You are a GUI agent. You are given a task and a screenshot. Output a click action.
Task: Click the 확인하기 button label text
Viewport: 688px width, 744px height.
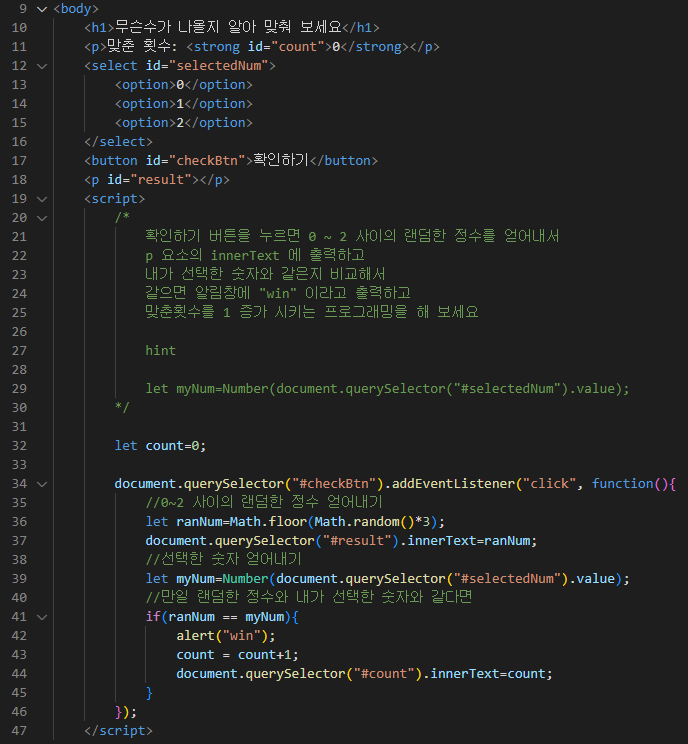(281, 160)
